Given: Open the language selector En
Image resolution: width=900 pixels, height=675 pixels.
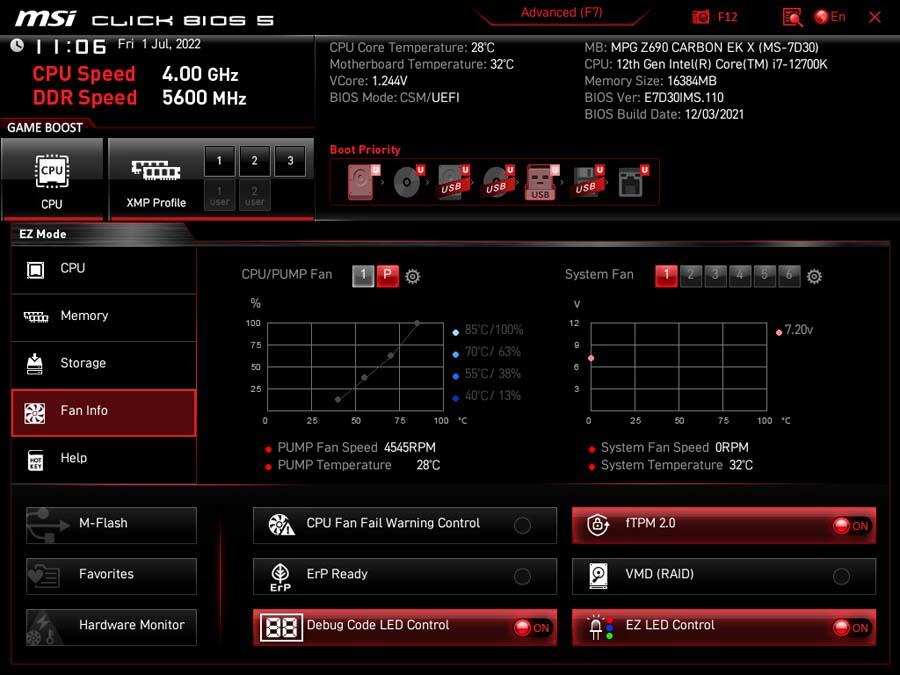Looking at the screenshot, I should coord(830,17).
